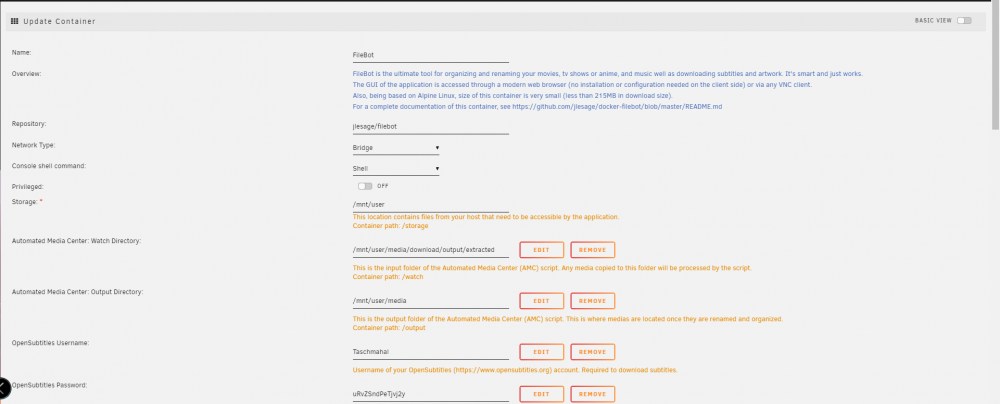
Task: Edit the OpenSubtitles Password setting
Action: [541, 394]
